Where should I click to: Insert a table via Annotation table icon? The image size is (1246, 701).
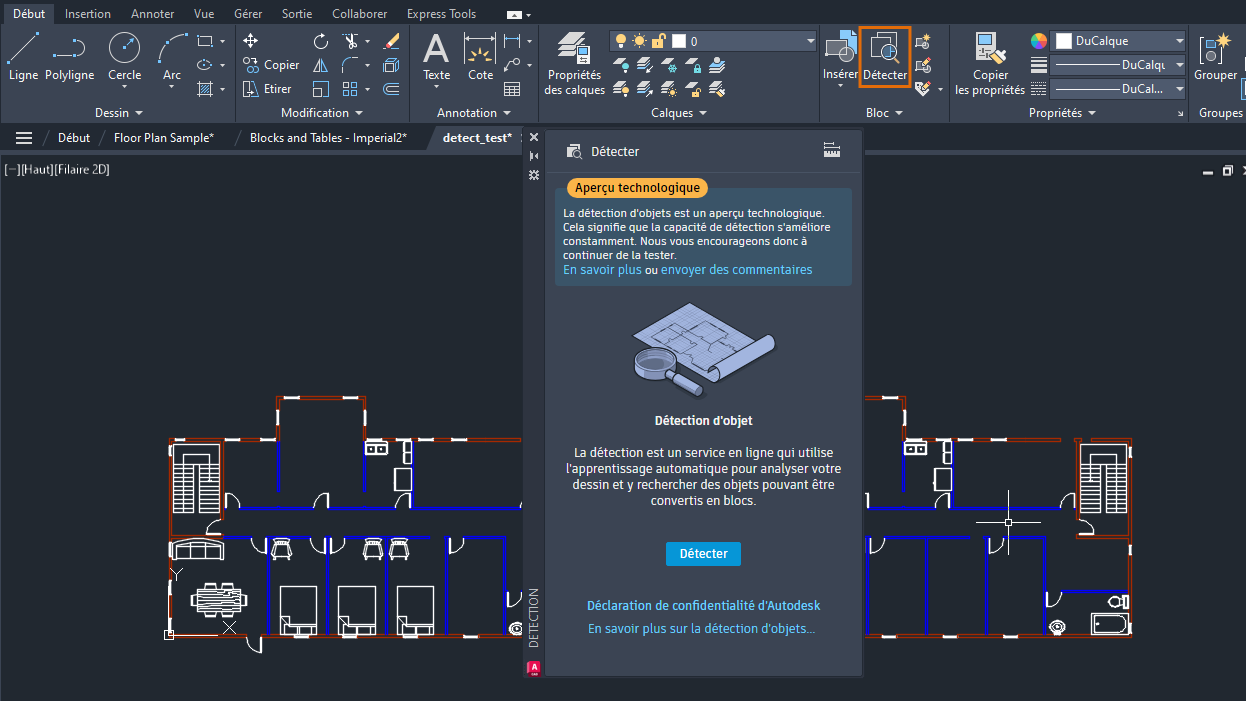coord(512,89)
